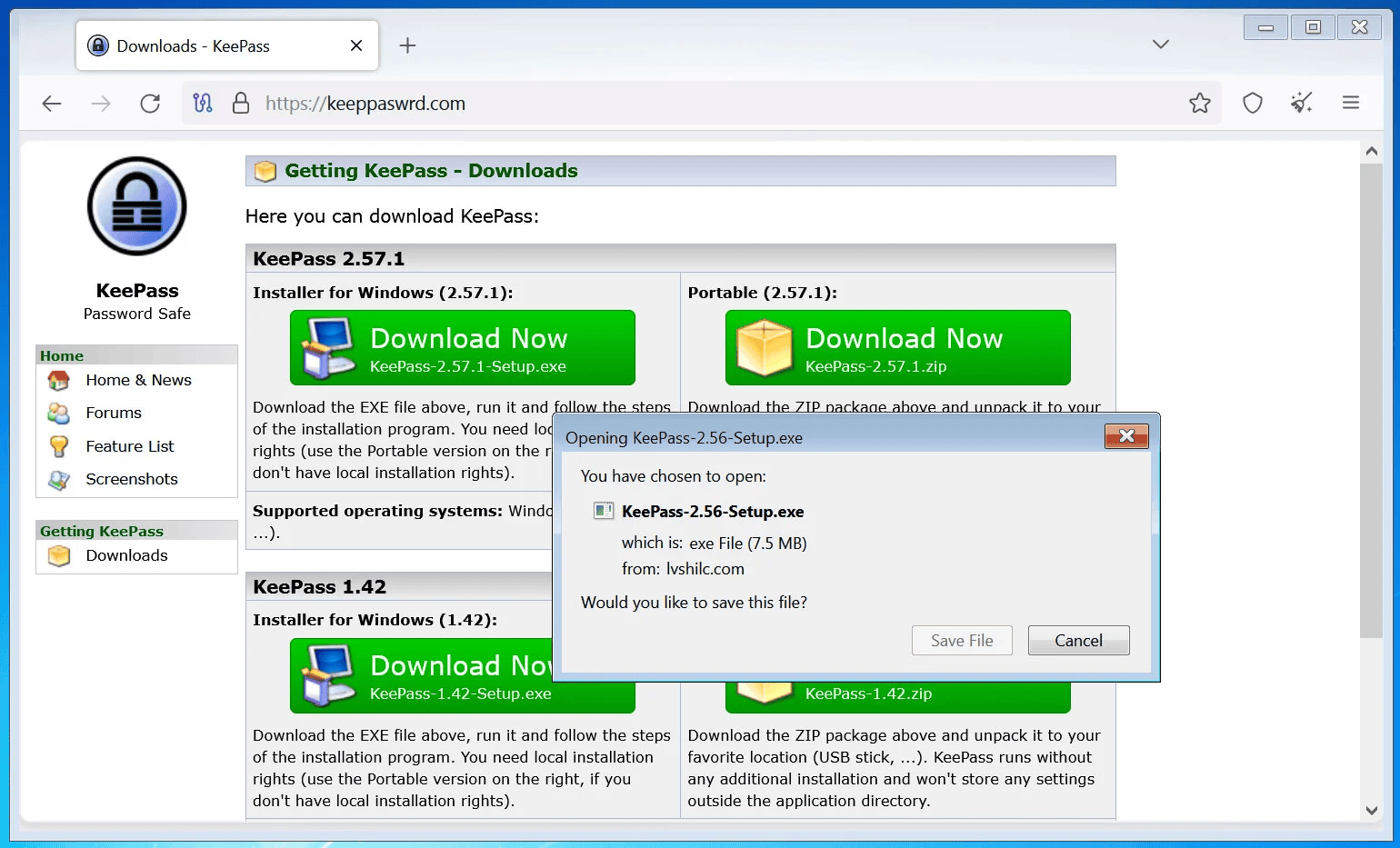1400x848 pixels.
Task: Open the list-all-tabs chevron
Action: [1161, 44]
